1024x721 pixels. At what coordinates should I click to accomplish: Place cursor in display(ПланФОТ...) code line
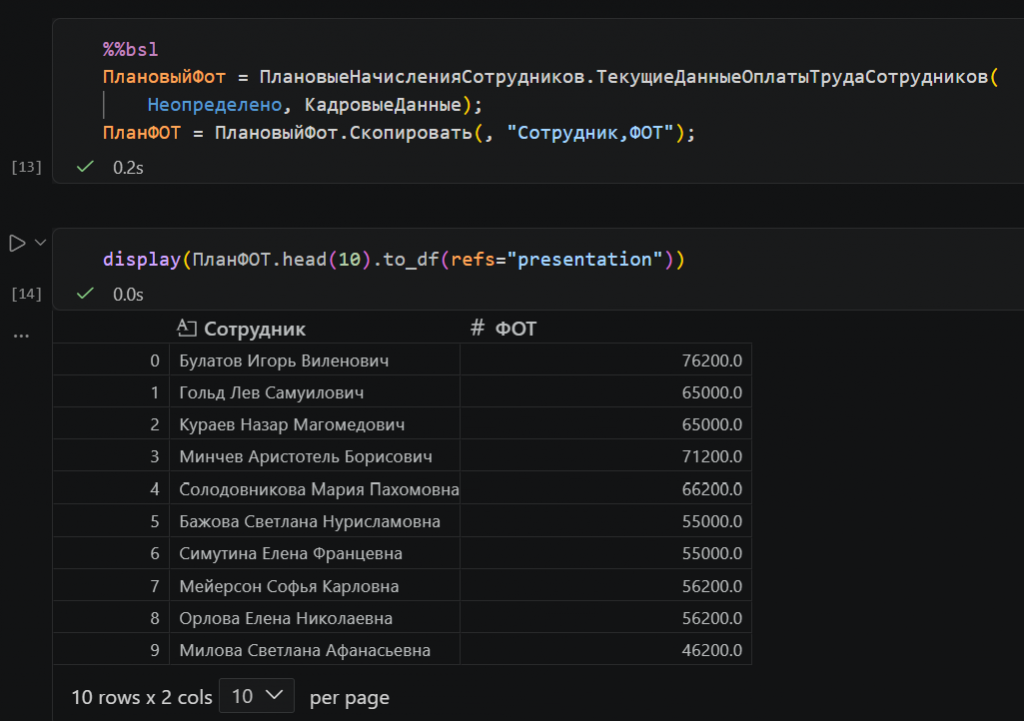tap(394, 259)
